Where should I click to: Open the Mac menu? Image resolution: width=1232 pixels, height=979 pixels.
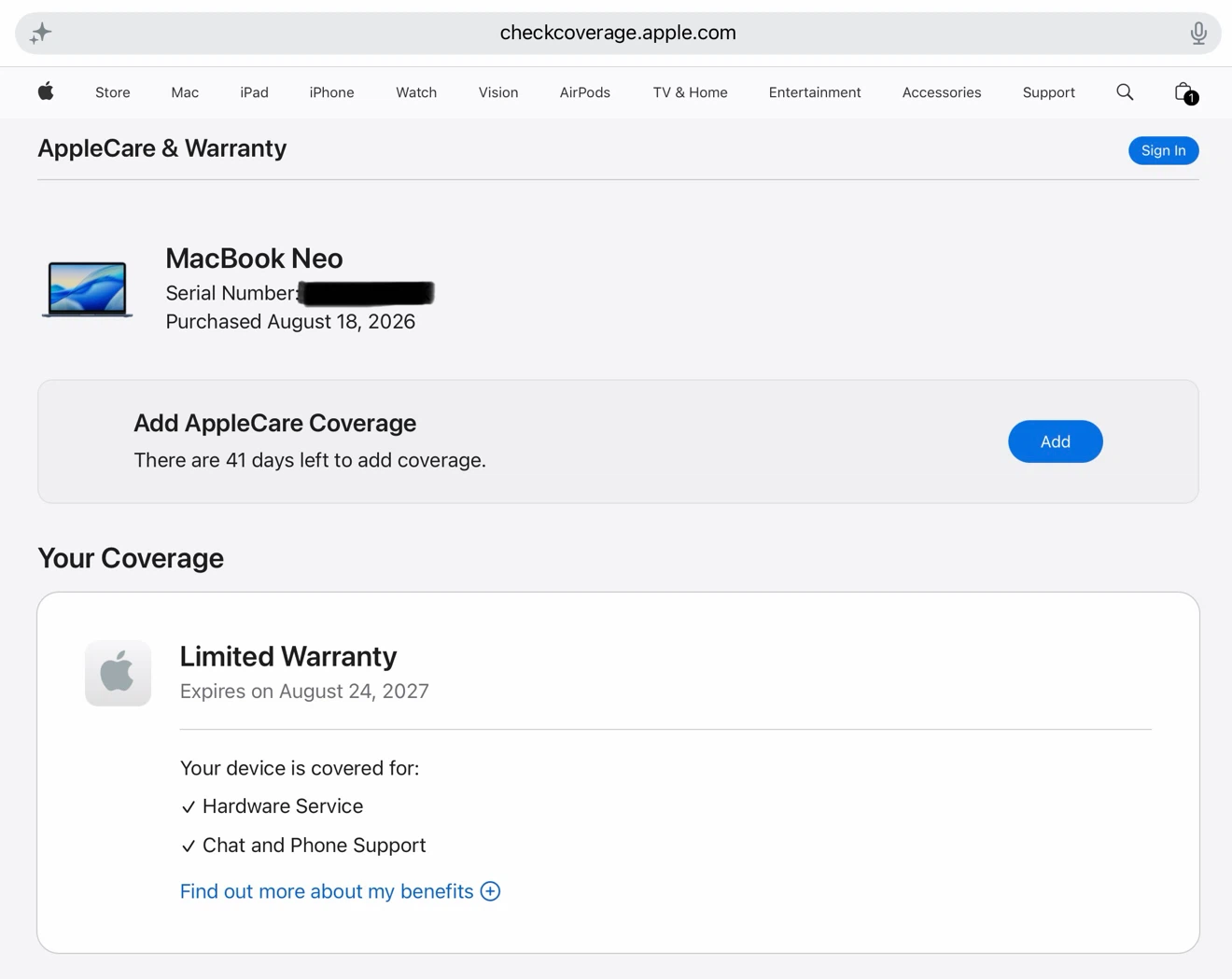tap(185, 92)
